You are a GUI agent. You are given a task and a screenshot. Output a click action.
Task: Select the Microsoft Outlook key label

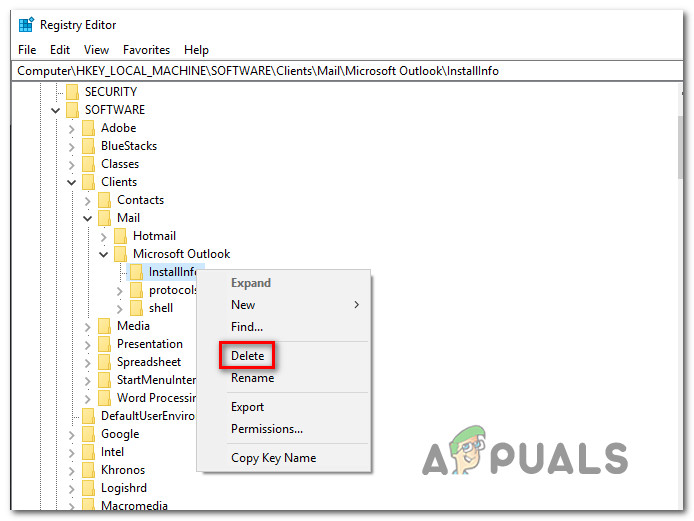point(181,254)
